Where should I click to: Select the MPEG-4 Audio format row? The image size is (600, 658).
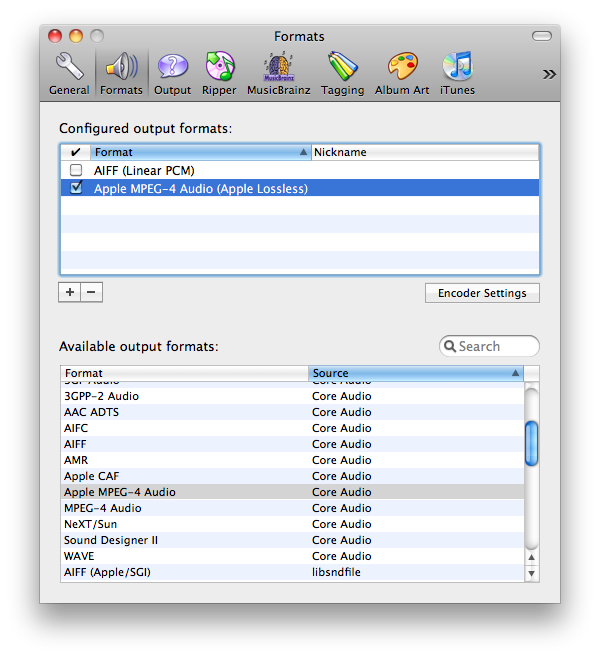pyautogui.click(x=292, y=508)
